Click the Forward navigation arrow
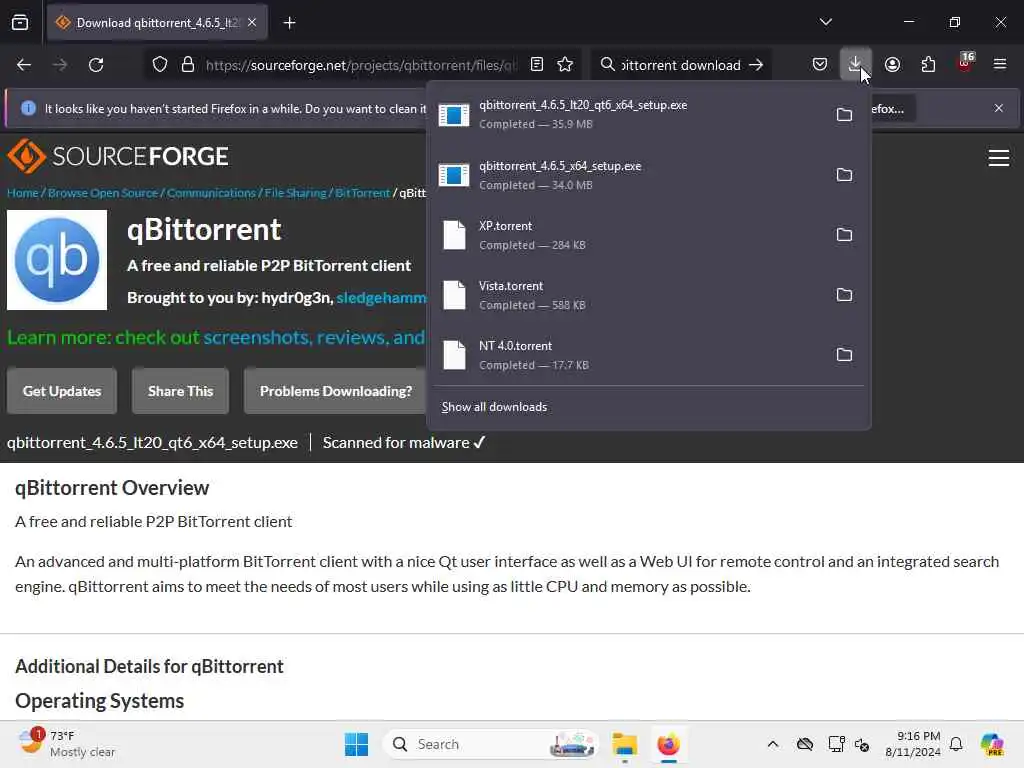The height and width of the screenshot is (768, 1024). 59,65
